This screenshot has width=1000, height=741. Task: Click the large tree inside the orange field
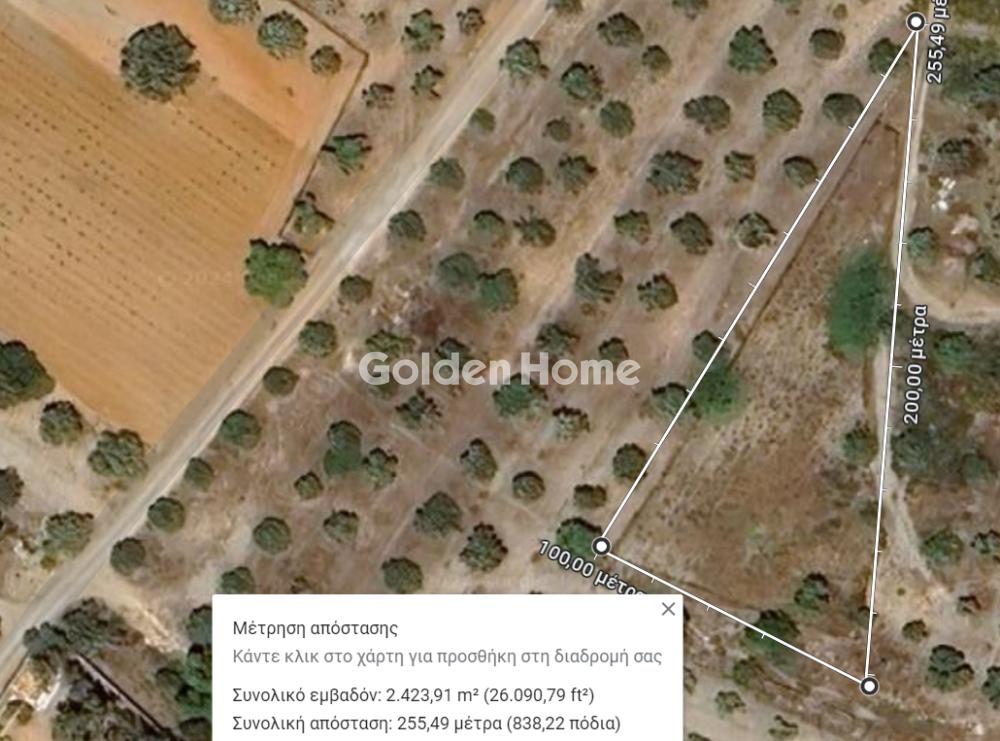click(x=159, y=62)
